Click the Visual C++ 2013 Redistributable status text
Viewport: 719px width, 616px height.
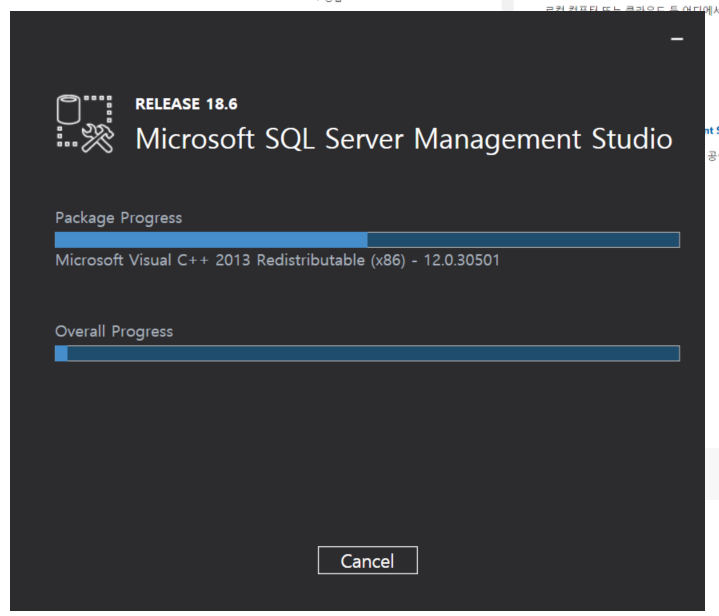coord(277,260)
